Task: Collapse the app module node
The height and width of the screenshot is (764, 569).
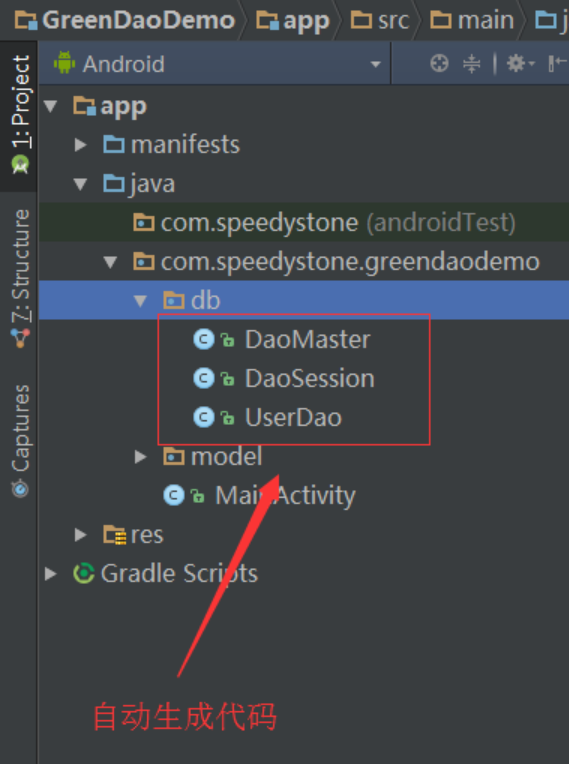Action: pos(51,106)
